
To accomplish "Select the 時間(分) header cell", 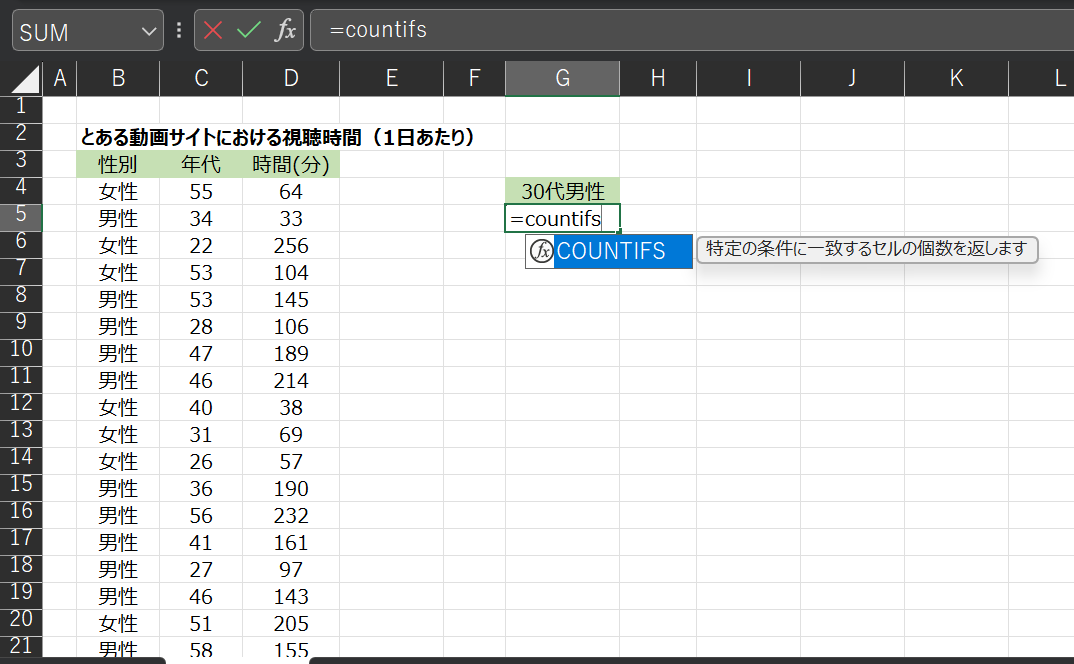I will tap(290, 164).
